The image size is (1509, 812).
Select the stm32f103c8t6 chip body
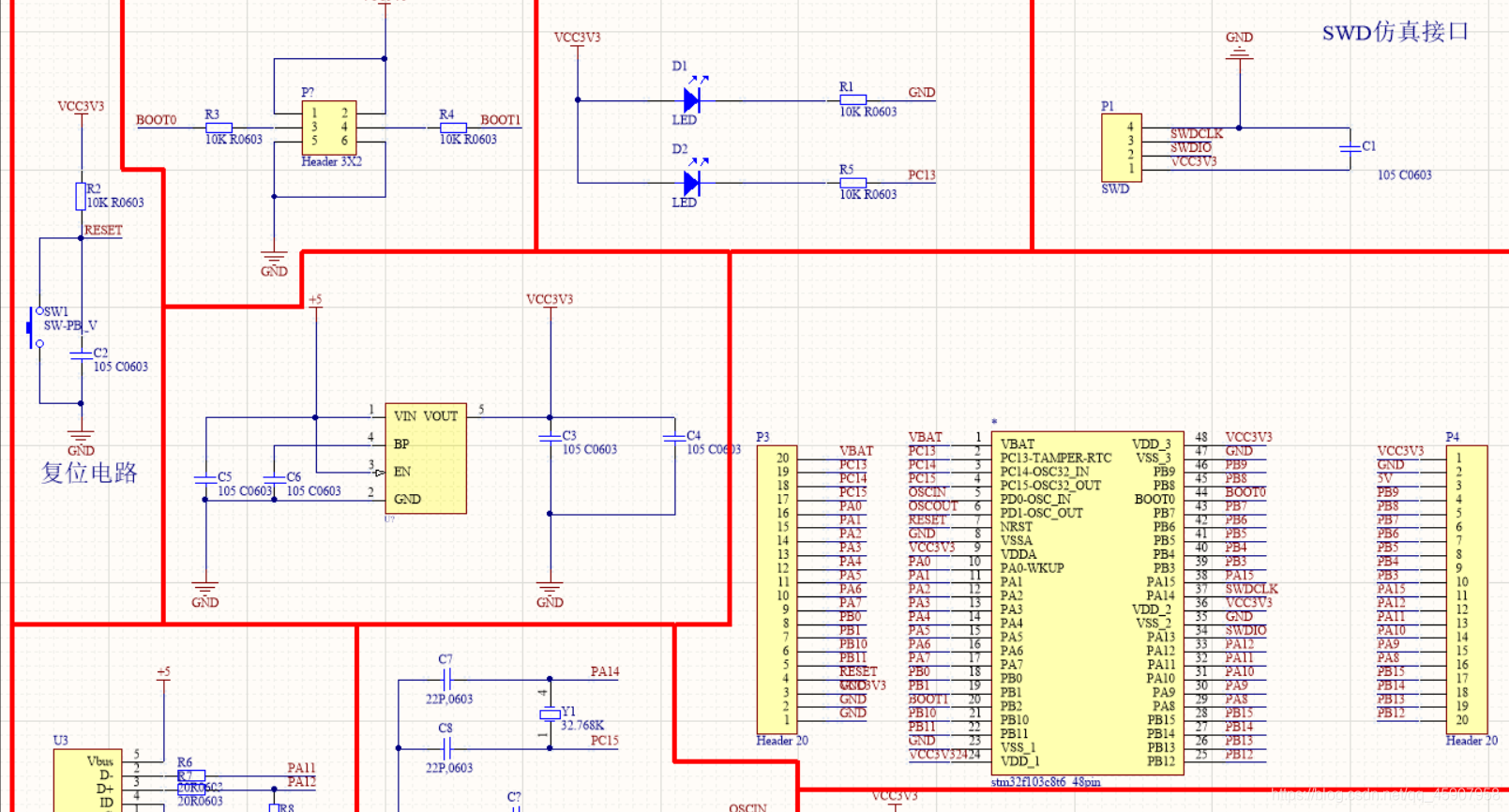1086,600
